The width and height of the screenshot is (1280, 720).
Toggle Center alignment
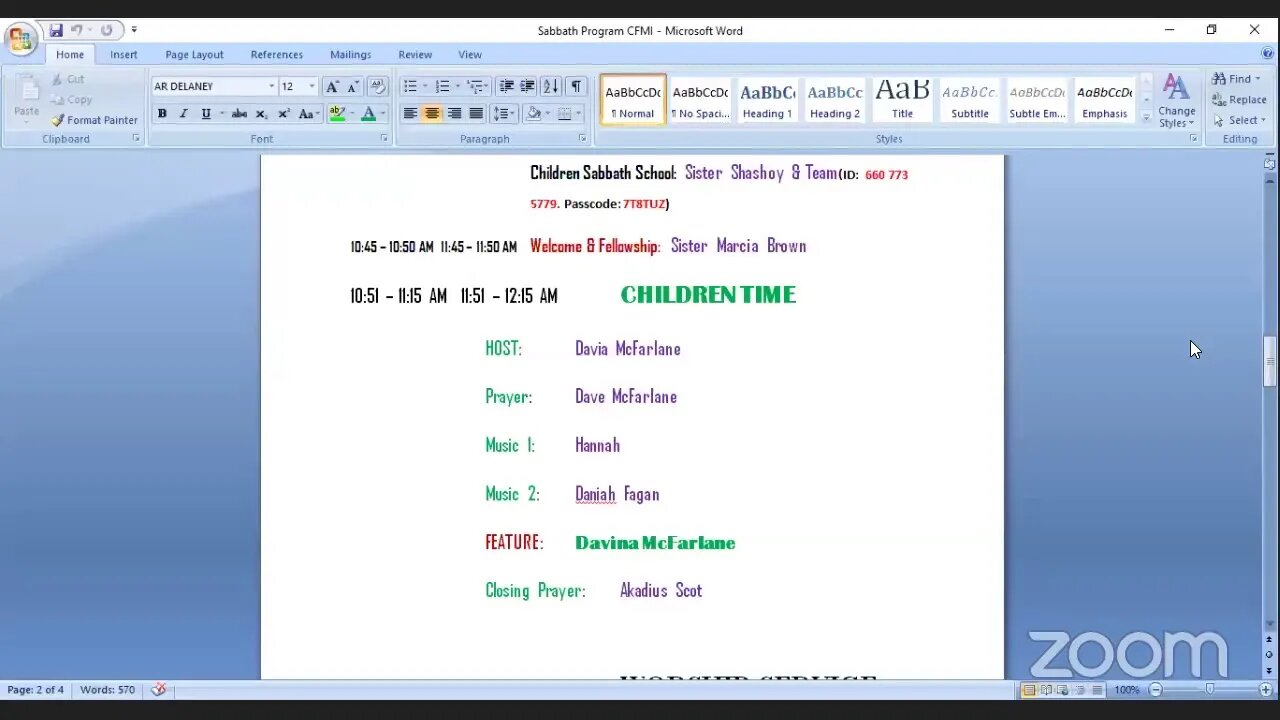pyautogui.click(x=432, y=114)
